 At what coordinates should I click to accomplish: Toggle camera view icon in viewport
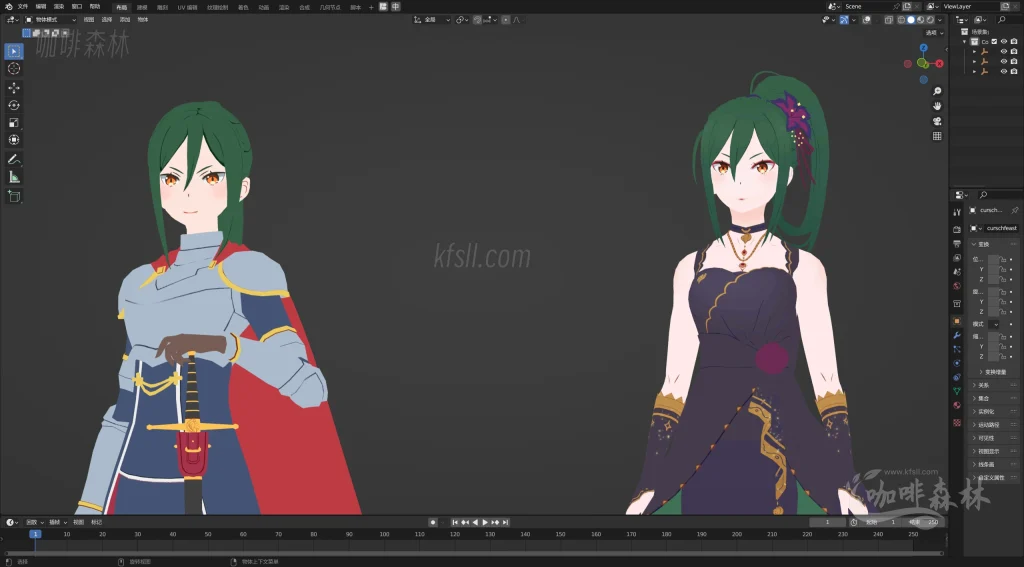pyautogui.click(x=937, y=121)
